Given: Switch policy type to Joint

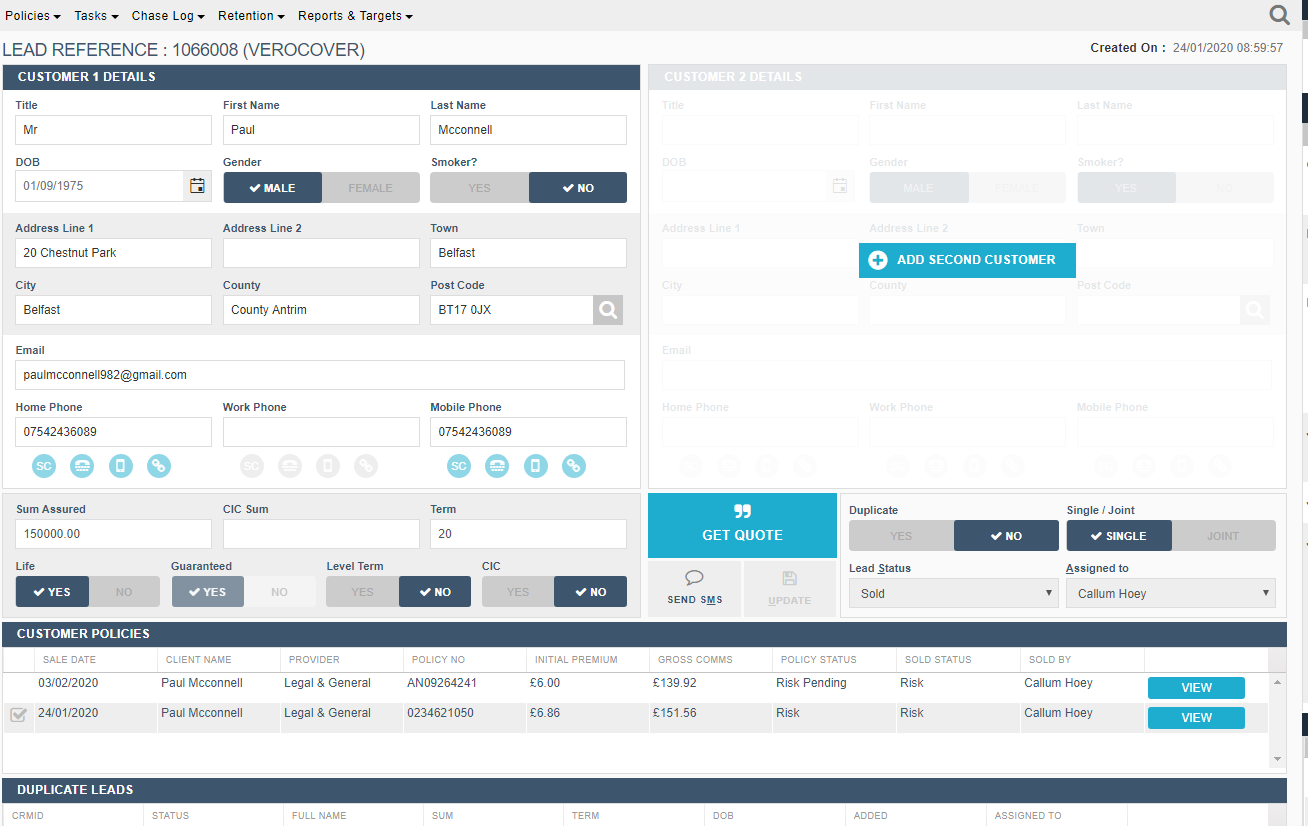Looking at the screenshot, I should tap(1222, 536).
